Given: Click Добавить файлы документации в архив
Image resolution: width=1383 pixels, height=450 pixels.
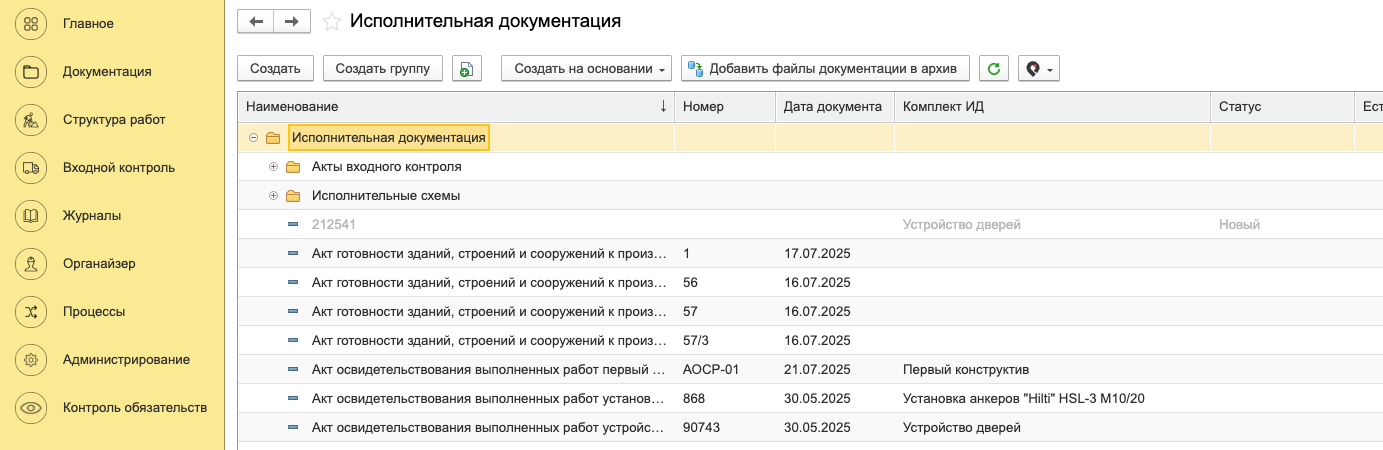Looking at the screenshot, I should pos(825,69).
